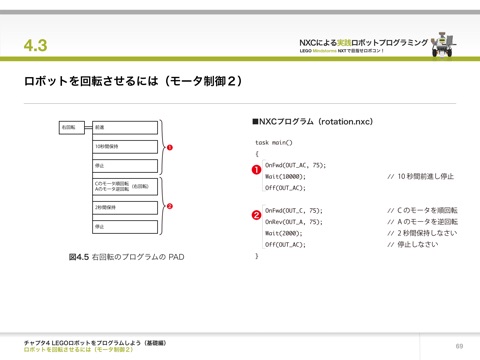Click the green footer subtitle ロボットを回転させるには
The width and height of the screenshot is (480, 360).
[x=78, y=350]
